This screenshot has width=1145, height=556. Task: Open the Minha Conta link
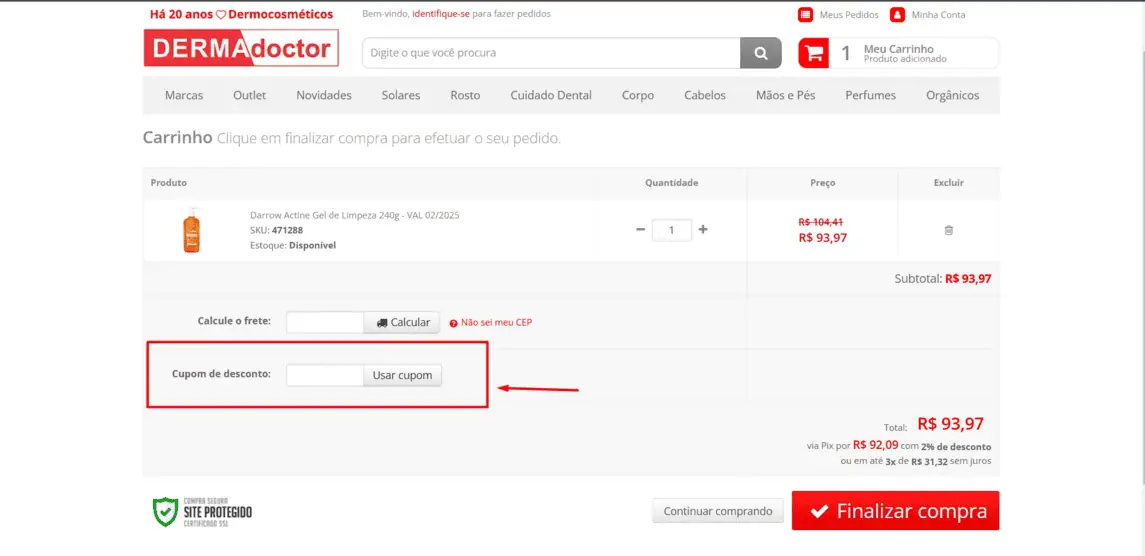[938, 15]
